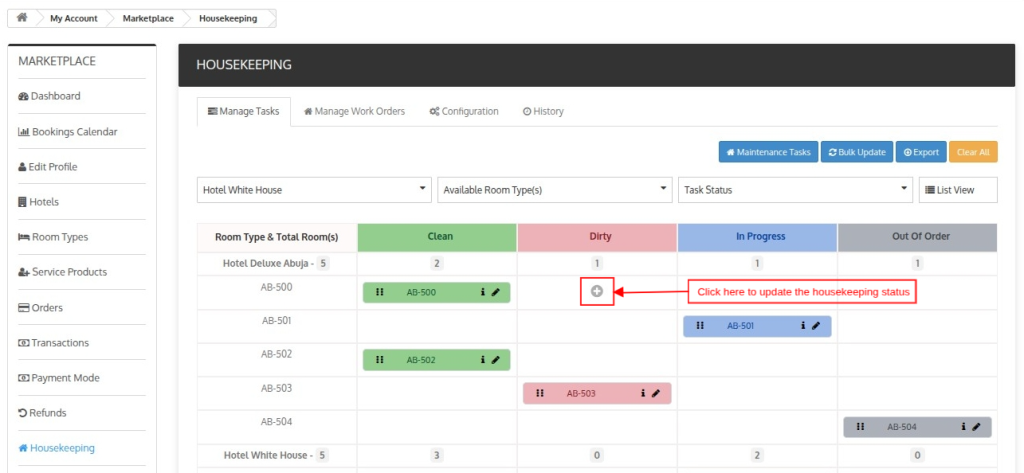Edit the AB-500 room card with pencil icon
Screen dimensions: 1024x473
click(x=496, y=292)
